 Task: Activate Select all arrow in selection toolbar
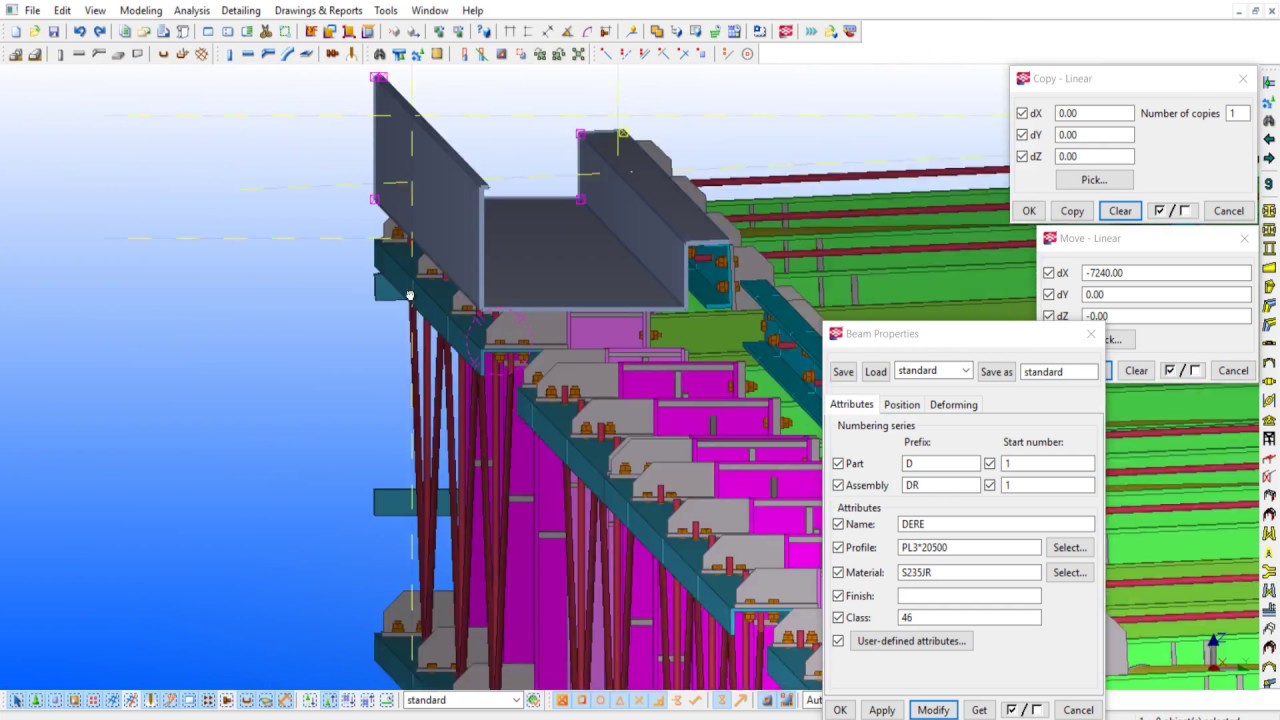17,701
